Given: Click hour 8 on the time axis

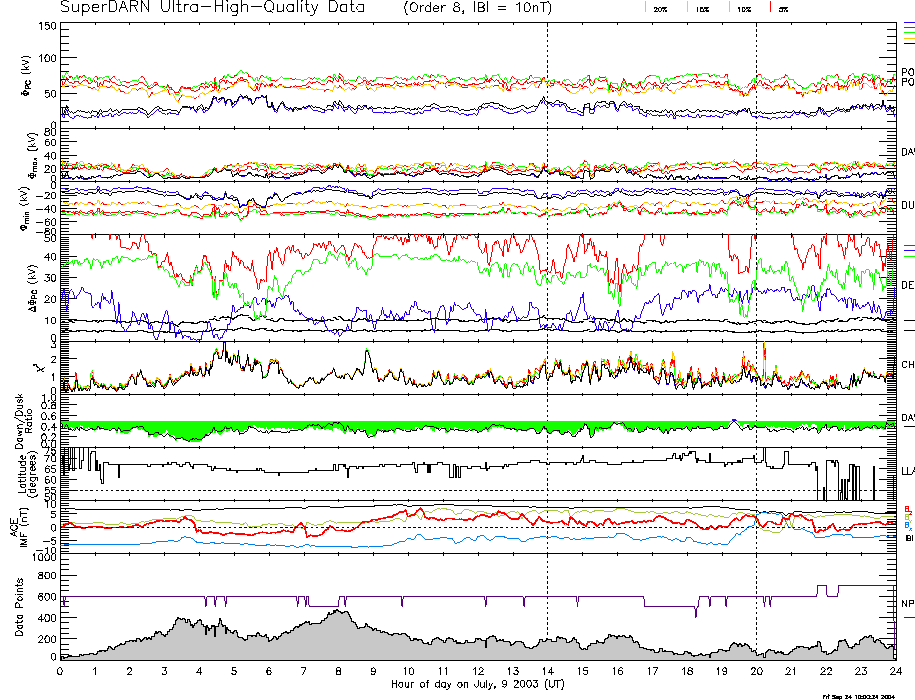Looking at the screenshot, I should point(339,671).
